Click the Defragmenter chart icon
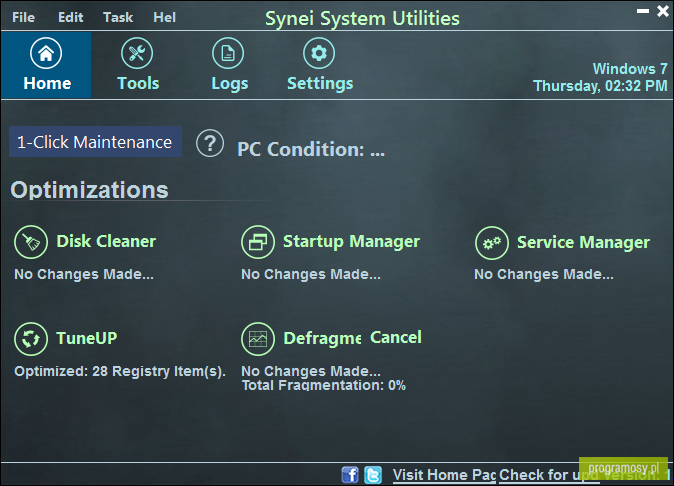This screenshot has height=486, width=674. 258,339
